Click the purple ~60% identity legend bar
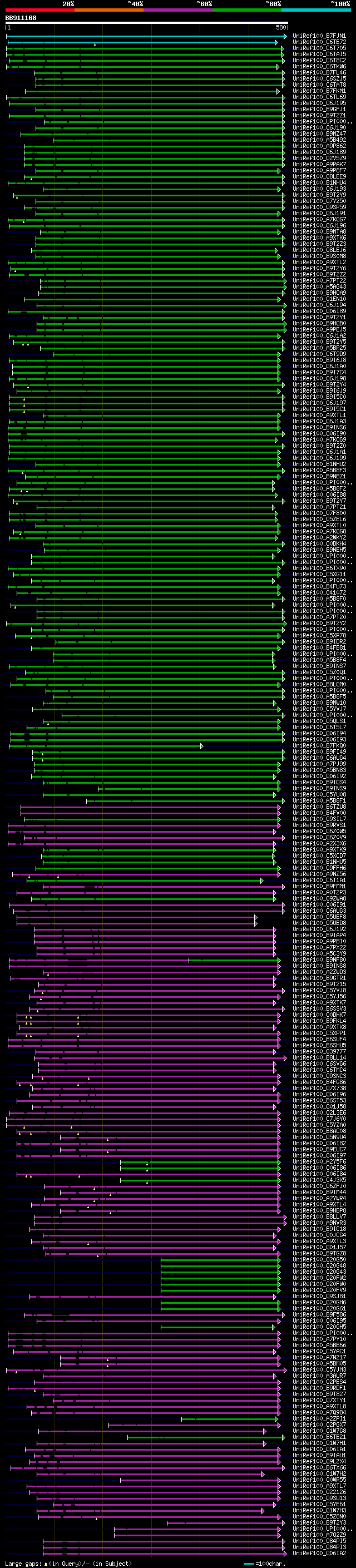 coord(179,10)
